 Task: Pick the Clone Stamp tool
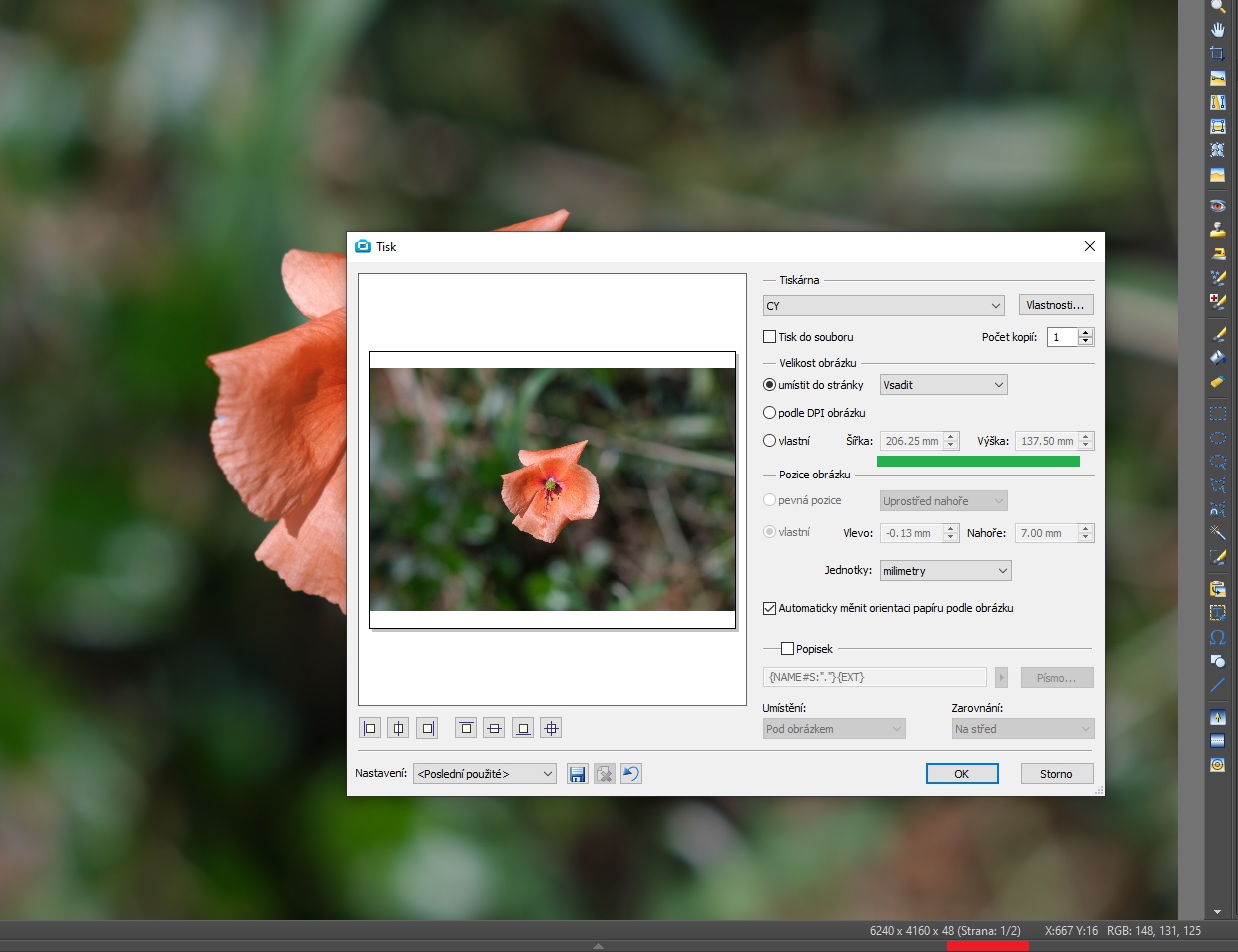click(x=1217, y=230)
